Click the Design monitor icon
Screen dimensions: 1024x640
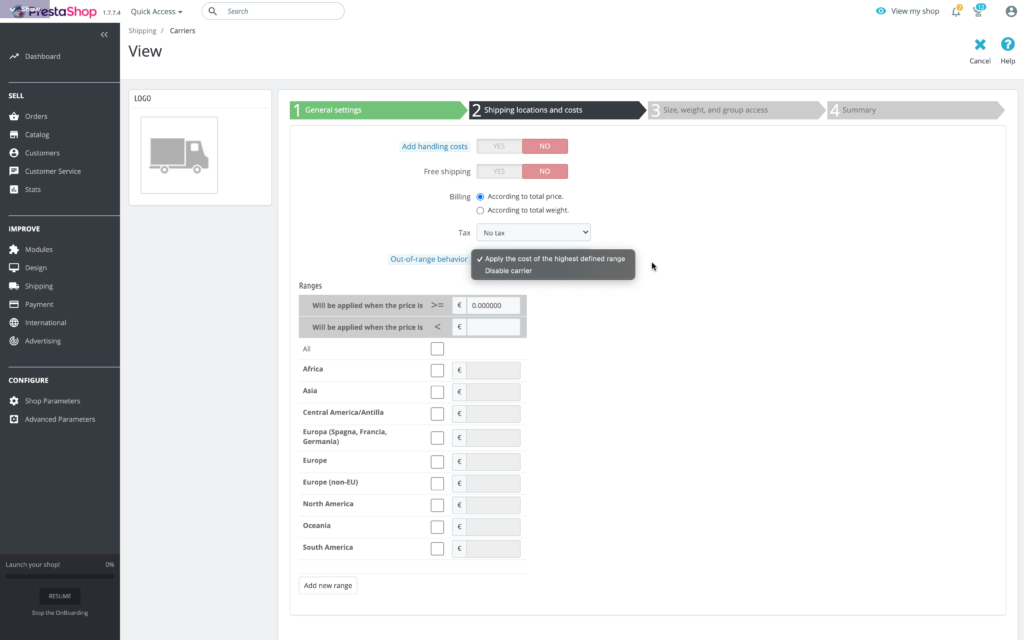pos(14,268)
